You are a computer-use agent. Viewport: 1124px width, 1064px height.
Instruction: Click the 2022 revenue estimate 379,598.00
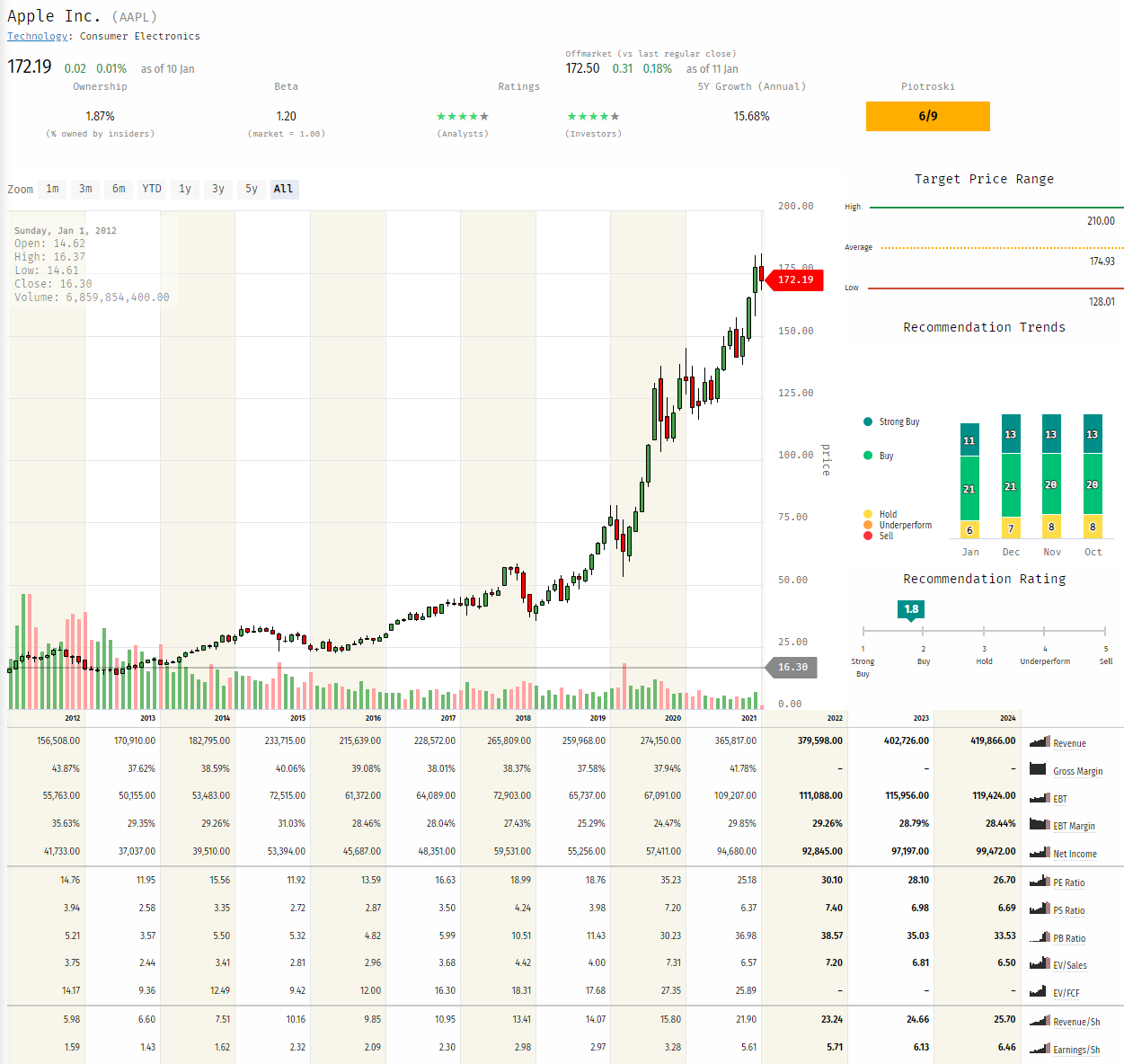pos(820,740)
